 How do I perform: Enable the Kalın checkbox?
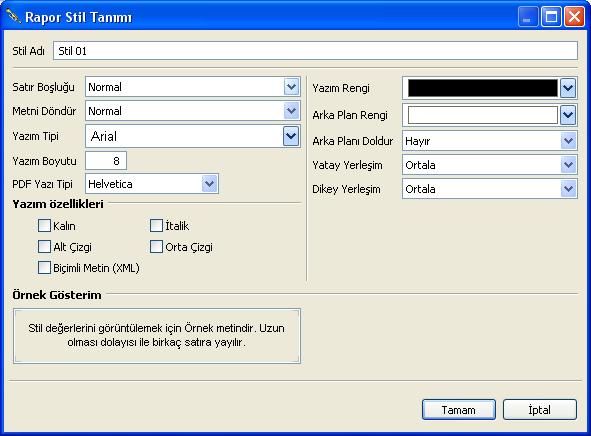click(44, 226)
